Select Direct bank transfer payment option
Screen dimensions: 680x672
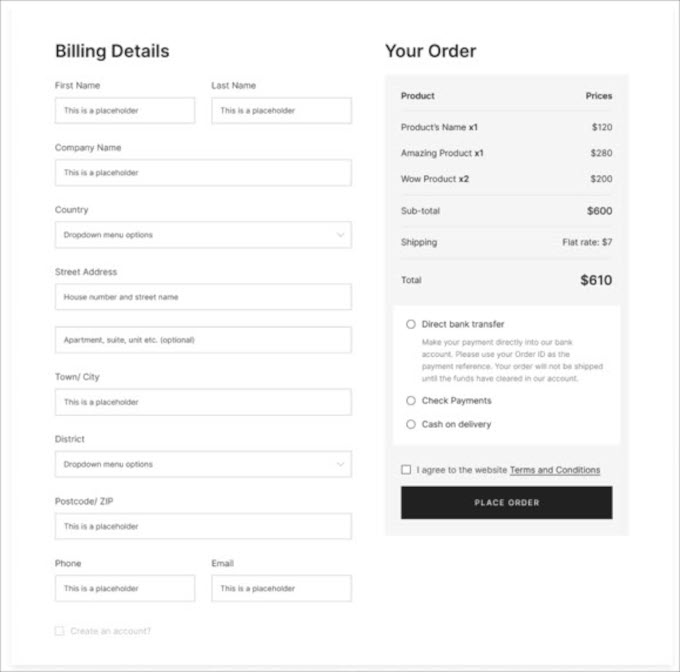tap(411, 324)
